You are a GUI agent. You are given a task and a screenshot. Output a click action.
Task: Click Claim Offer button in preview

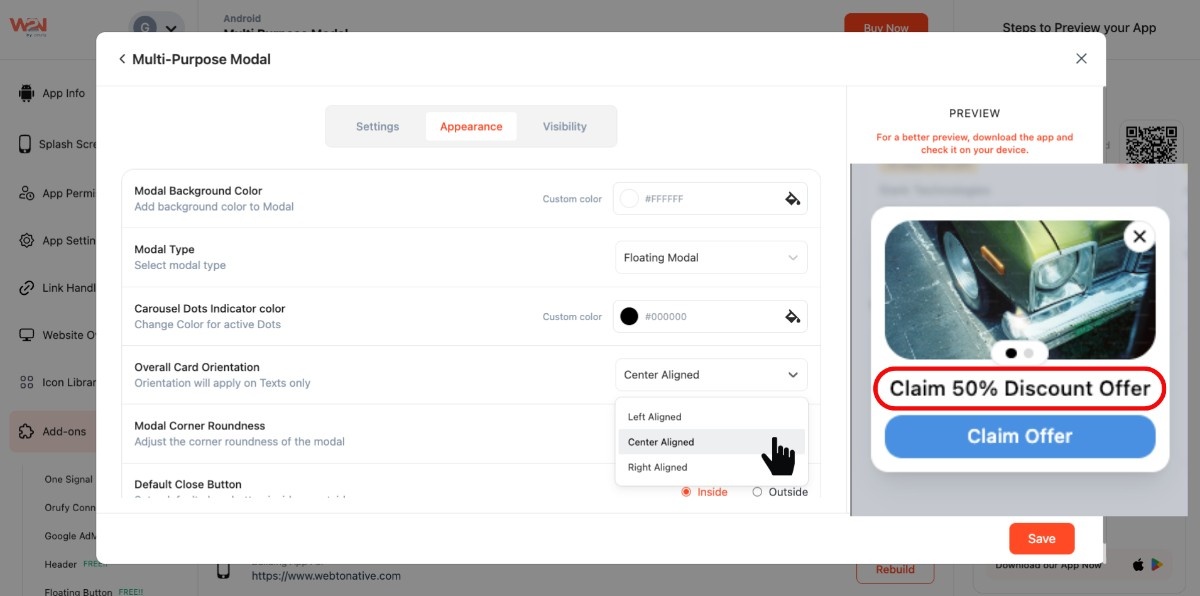[x=1019, y=437]
